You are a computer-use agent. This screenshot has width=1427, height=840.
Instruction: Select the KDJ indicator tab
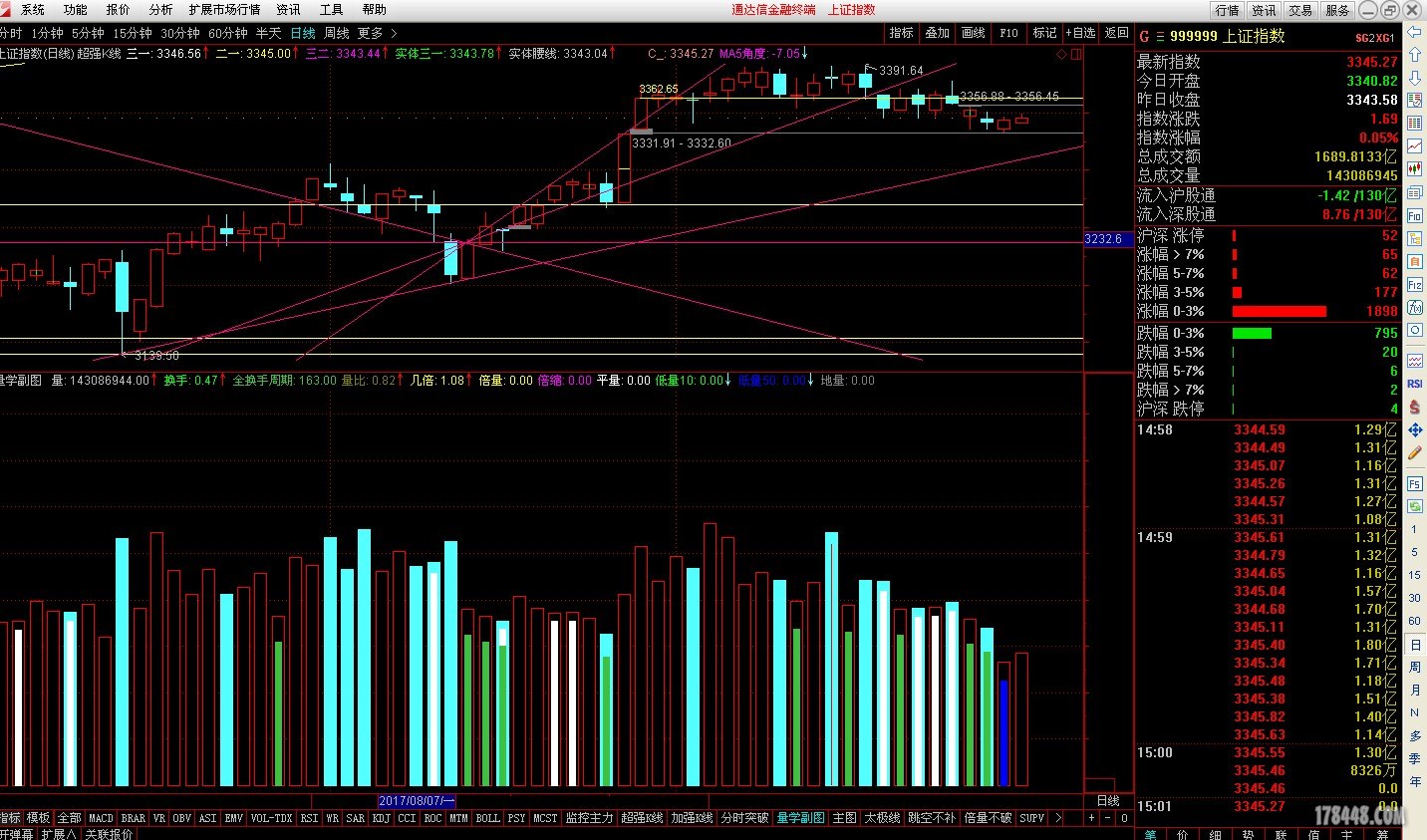click(381, 818)
